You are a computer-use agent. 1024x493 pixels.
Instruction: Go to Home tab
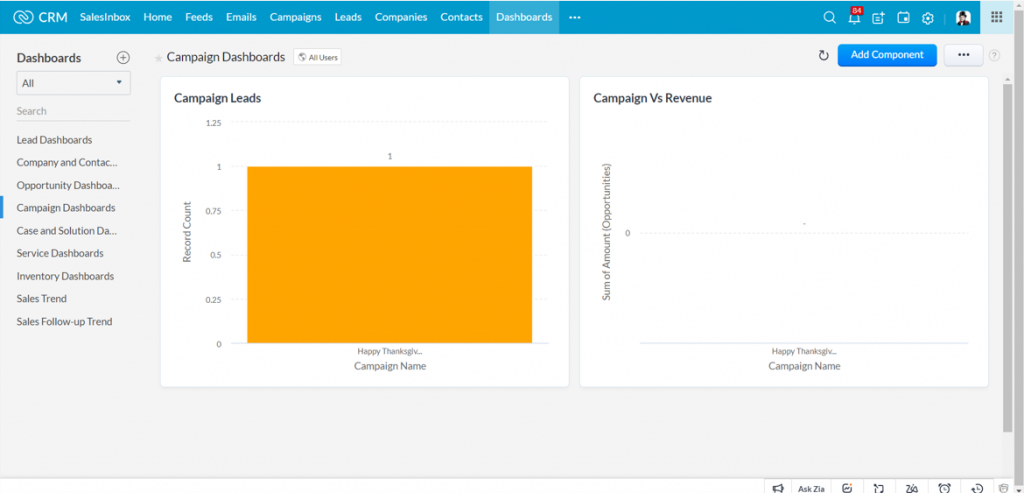157,18
